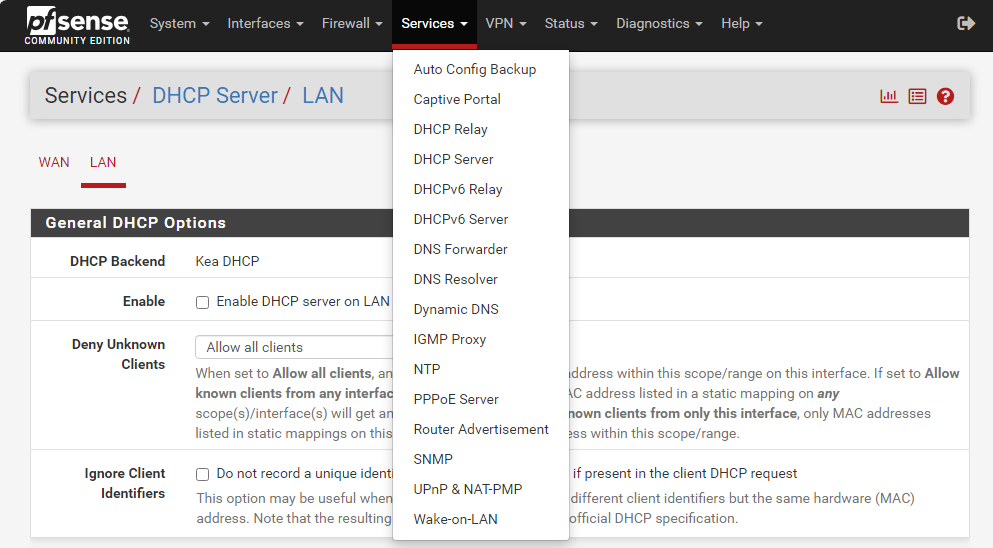Image resolution: width=993 pixels, height=548 pixels.
Task: Expand the Firewall menu
Action: coord(352,23)
